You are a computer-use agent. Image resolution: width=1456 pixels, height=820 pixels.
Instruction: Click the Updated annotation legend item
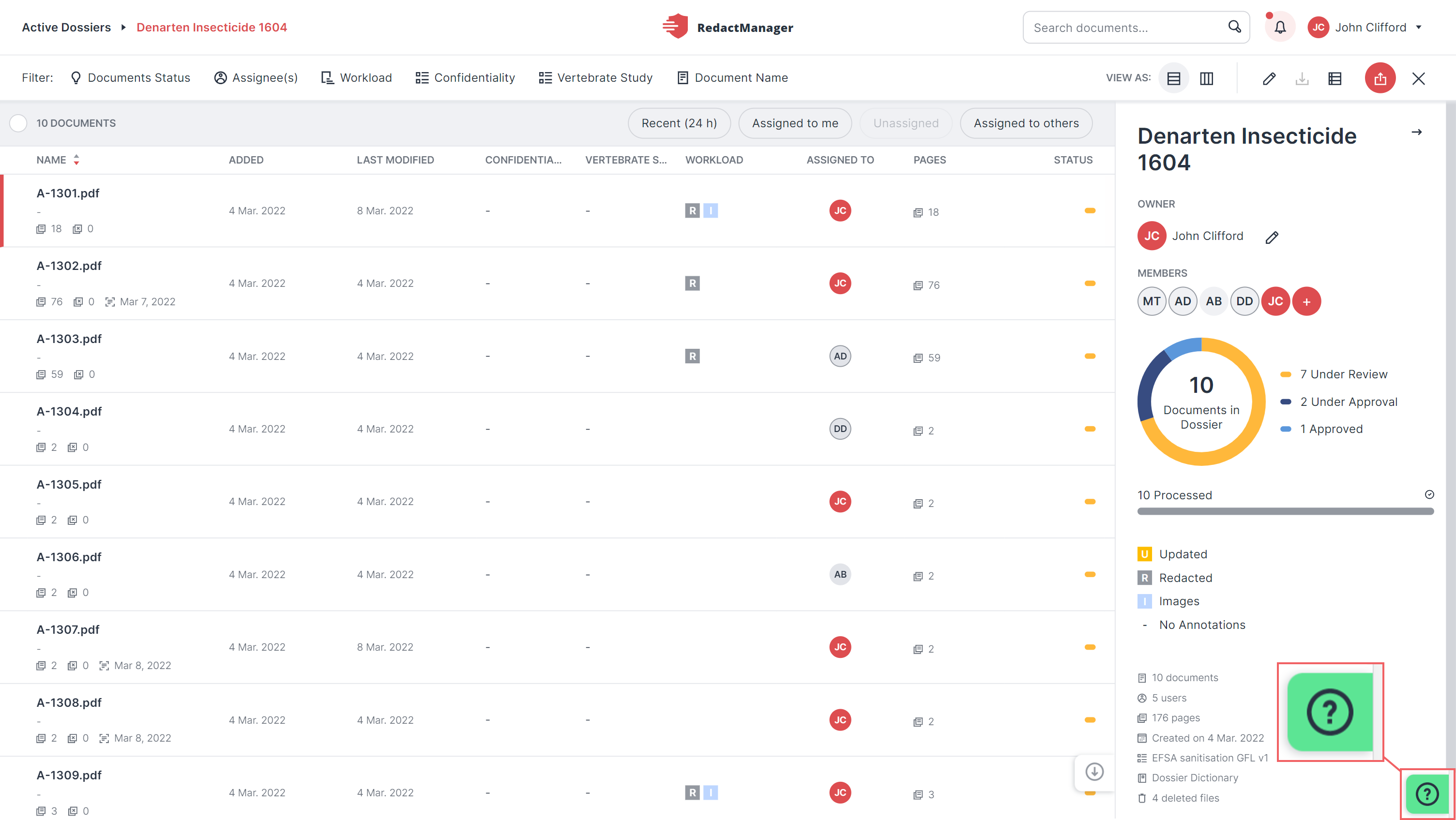pos(1172,554)
